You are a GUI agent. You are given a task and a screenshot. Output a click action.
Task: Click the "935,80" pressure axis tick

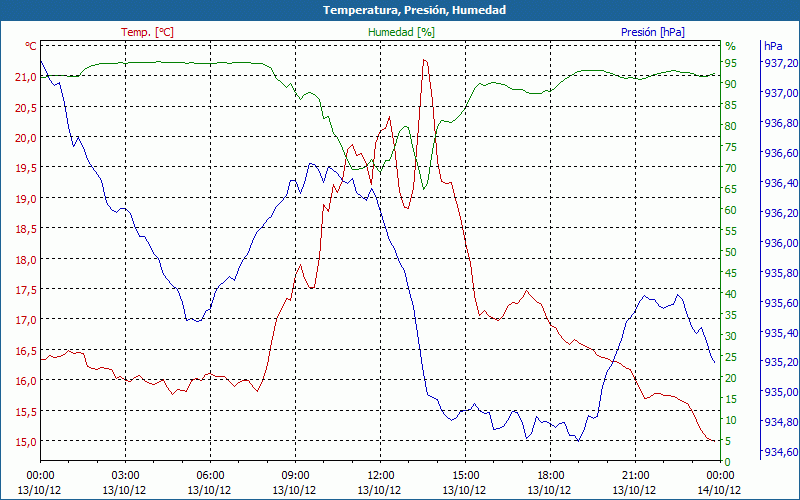pos(780,273)
